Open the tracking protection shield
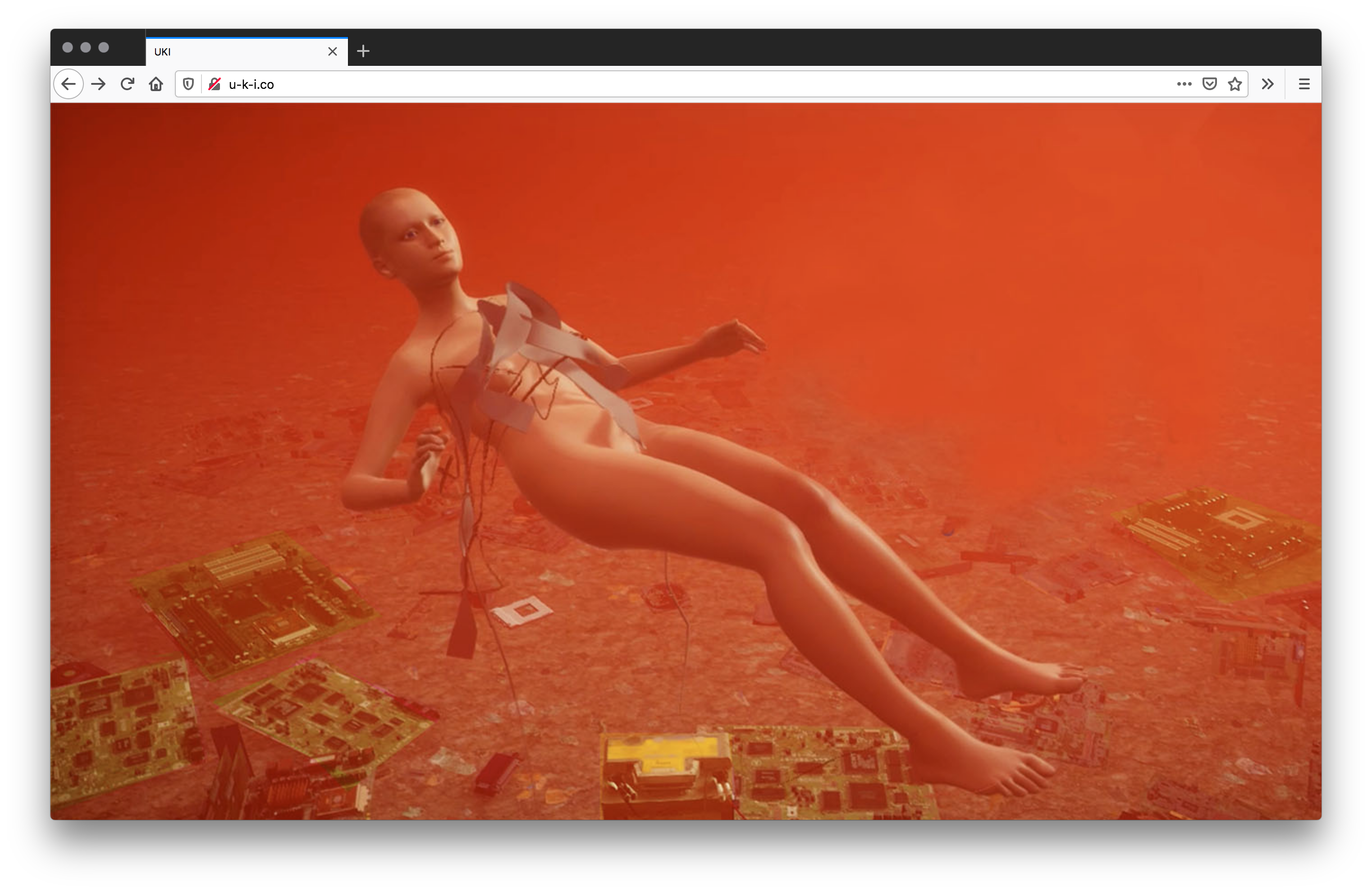Viewport: 1372px width, 892px height. point(188,84)
